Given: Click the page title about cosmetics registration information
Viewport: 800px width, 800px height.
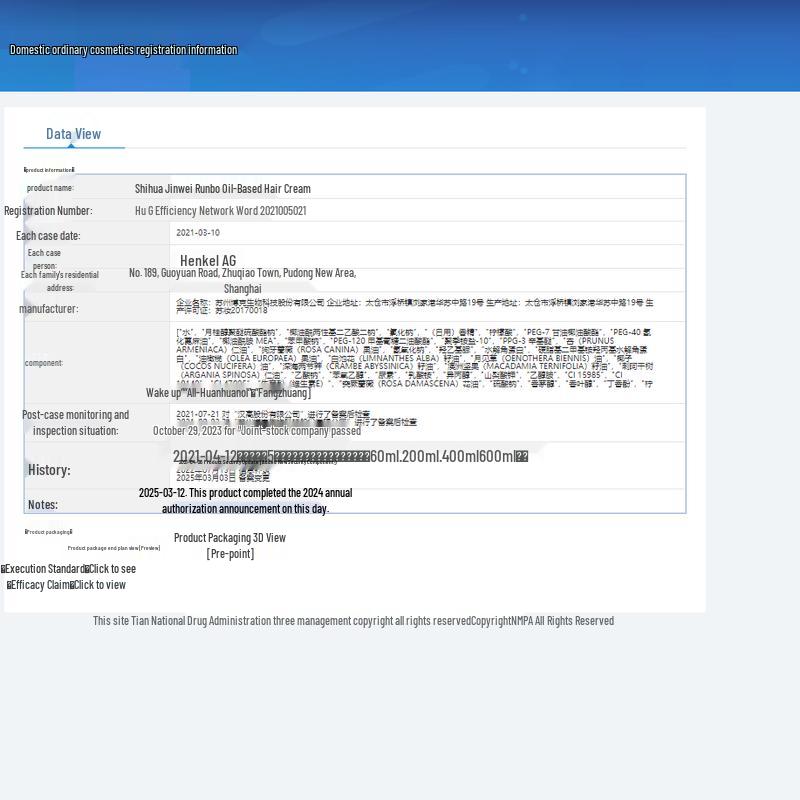Looking at the screenshot, I should (x=123, y=50).
